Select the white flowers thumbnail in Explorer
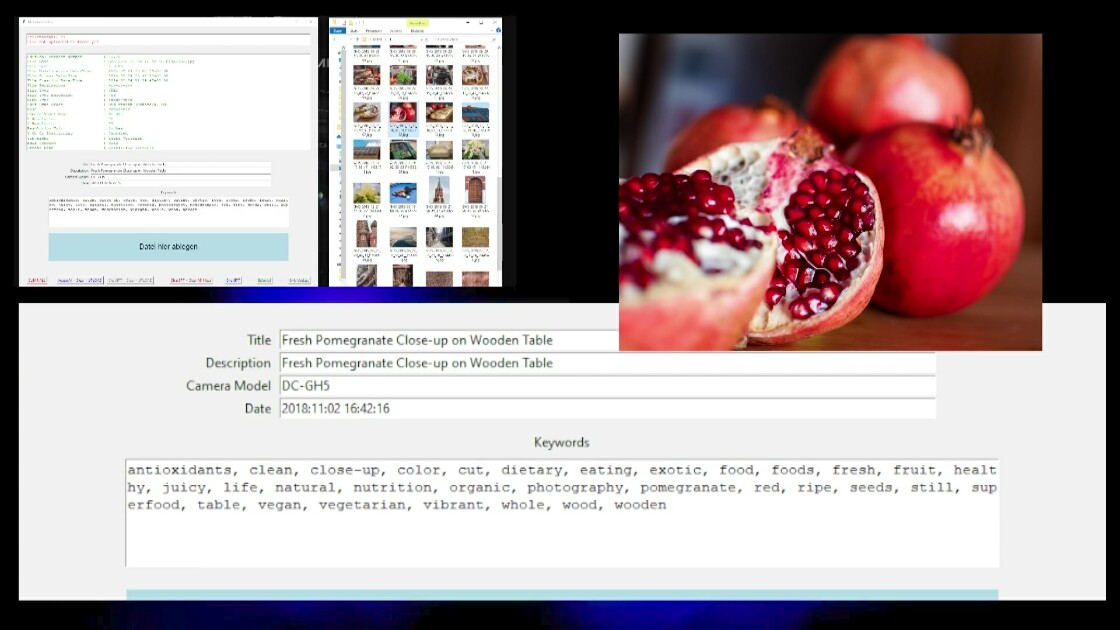Viewport: 1120px width, 630px height. (475, 150)
